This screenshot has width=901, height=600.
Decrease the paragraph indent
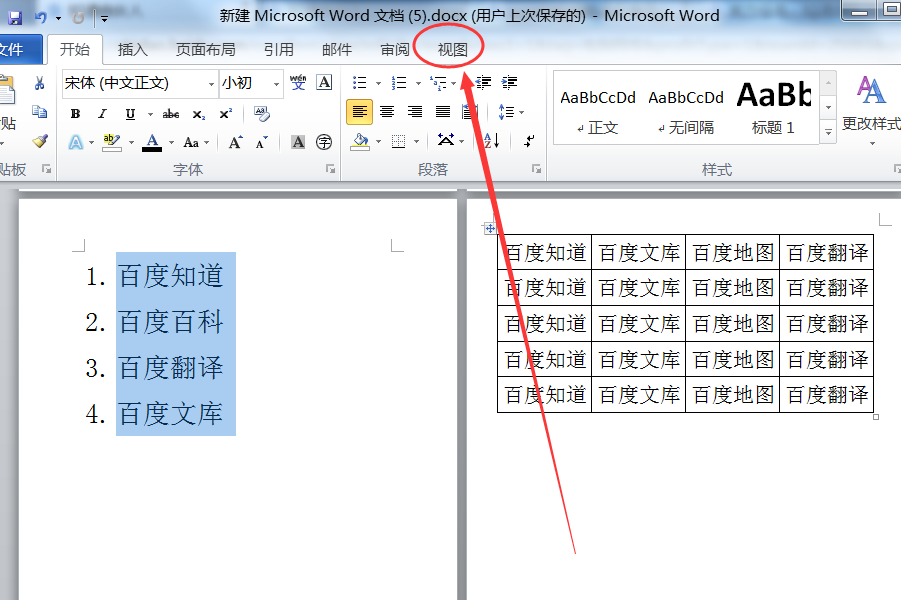click(x=483, y=83)
